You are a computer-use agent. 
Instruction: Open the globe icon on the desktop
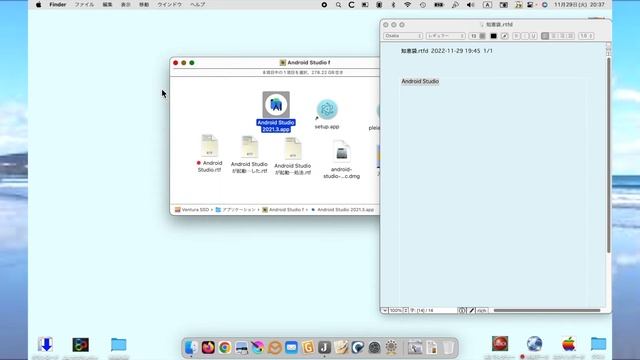pyautogui.click(x=534, y=344)
